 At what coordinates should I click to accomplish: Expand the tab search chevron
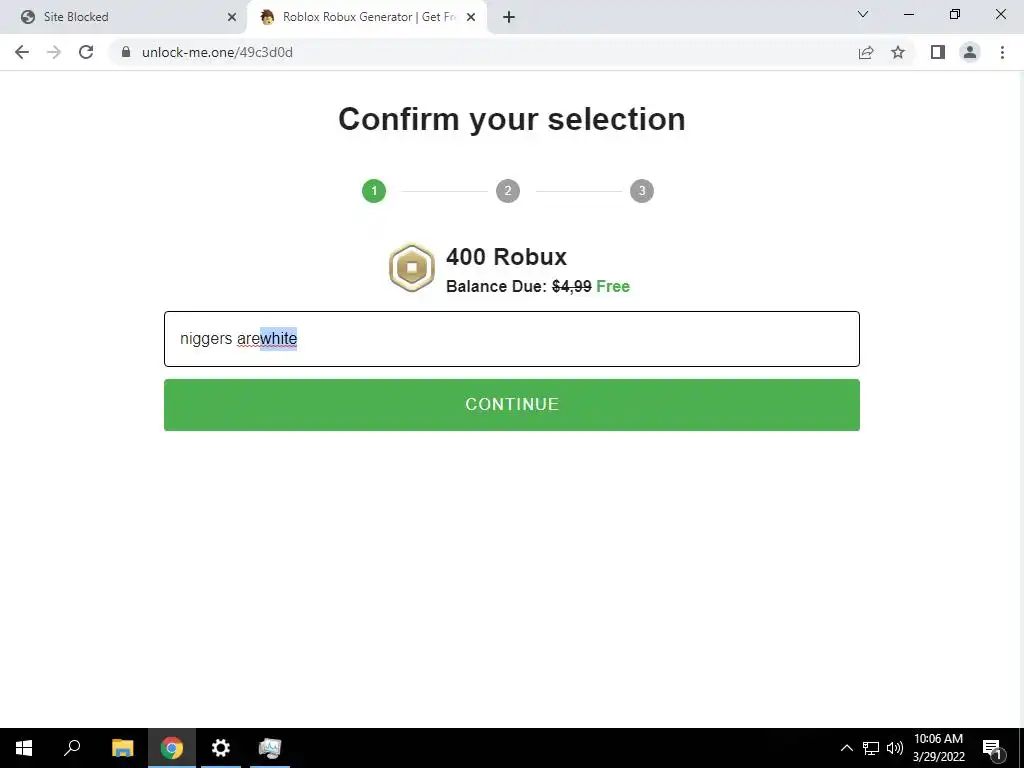(863, 14)
